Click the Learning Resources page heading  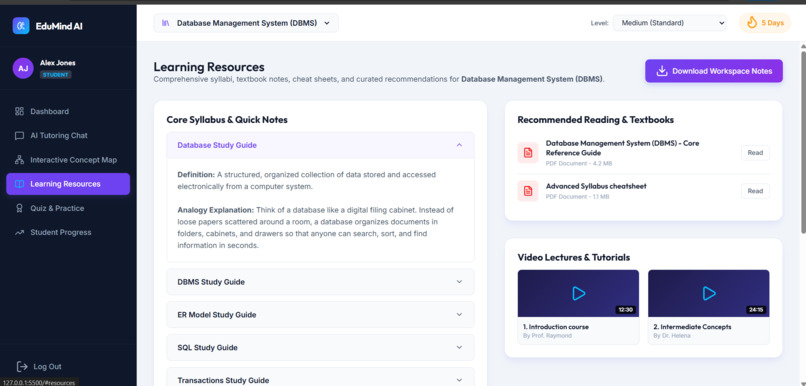click(x=209, y=67)
